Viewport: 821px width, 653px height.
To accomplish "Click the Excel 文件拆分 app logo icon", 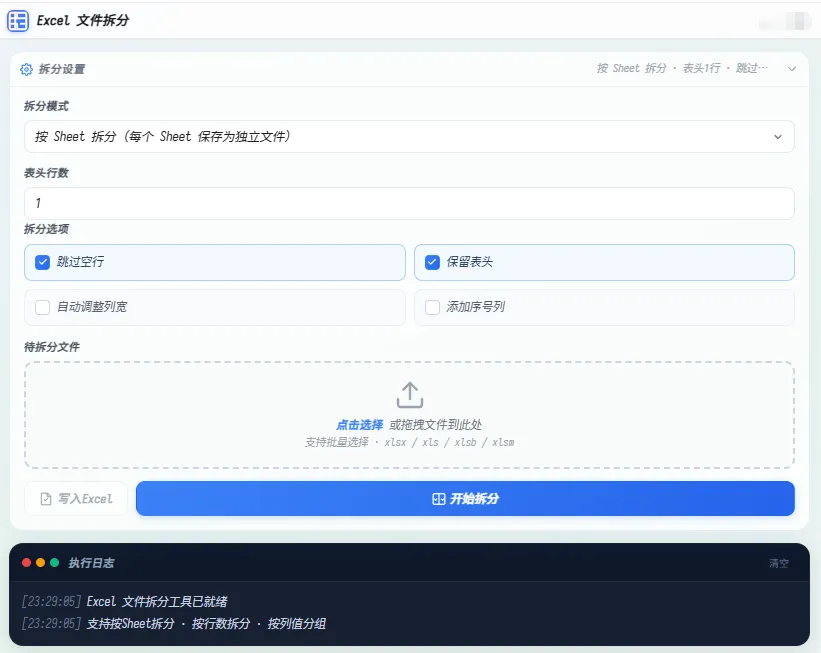I will (18, 21).
